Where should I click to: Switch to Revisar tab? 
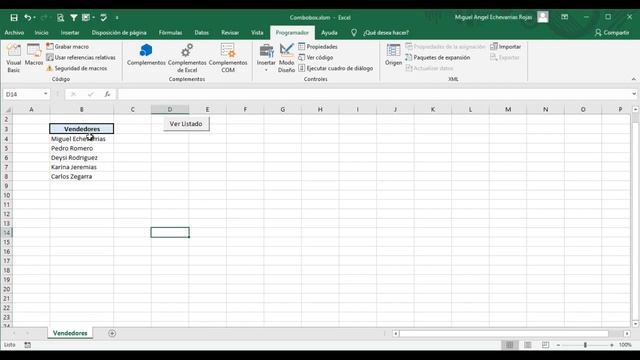pos(230,33)
